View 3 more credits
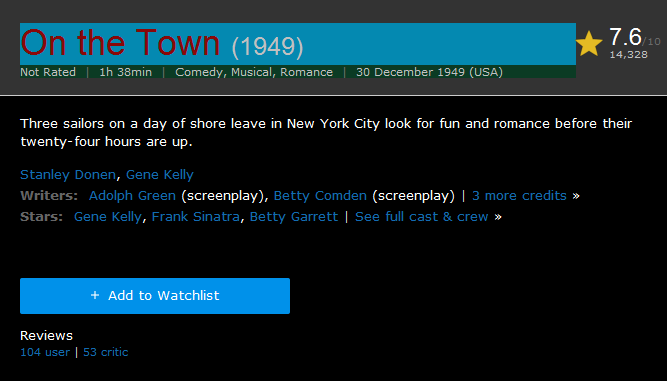This screenshot has width=667, height=381. tap(519, 196)
